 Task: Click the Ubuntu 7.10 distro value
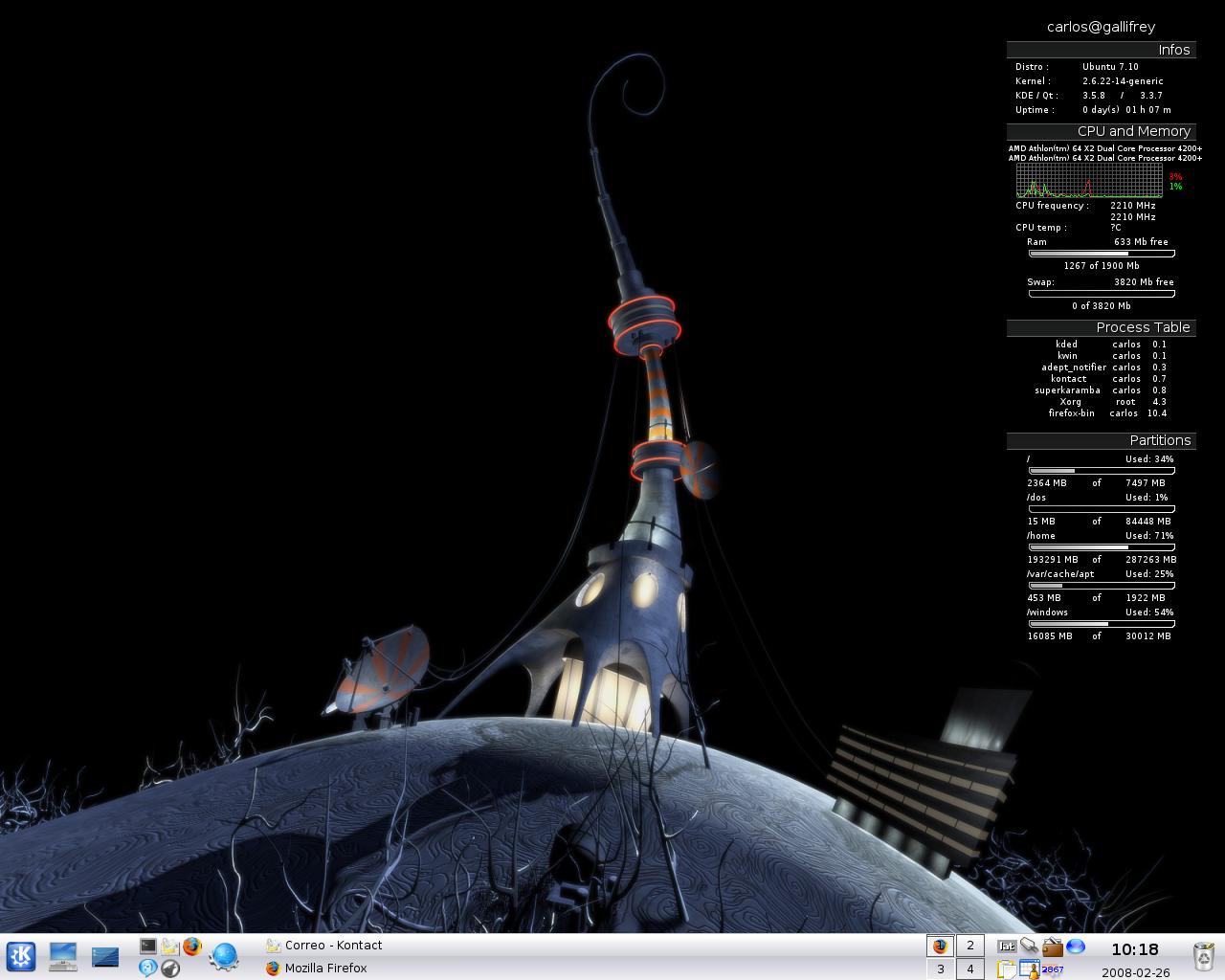coord(1110,67)
